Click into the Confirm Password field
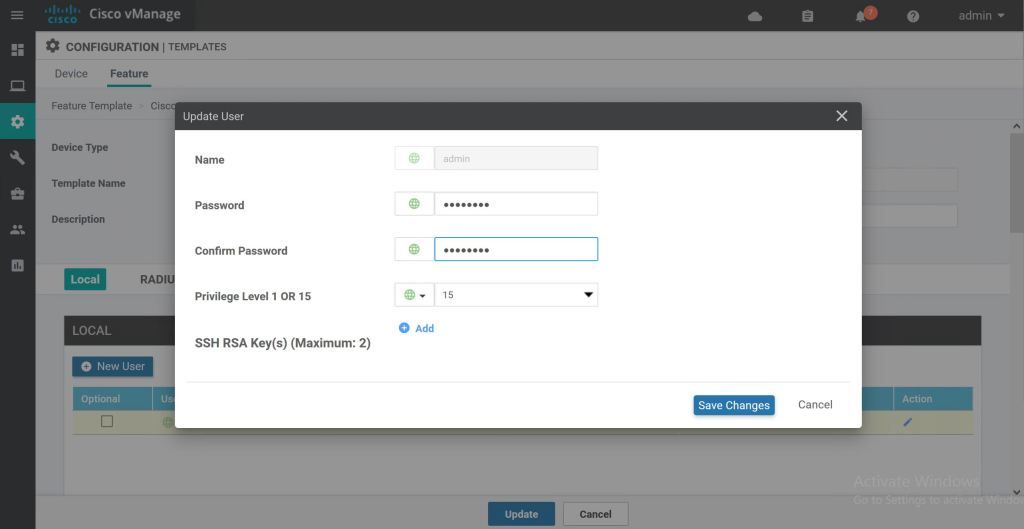The image size is (1024, 529). [x=516, y=249]
